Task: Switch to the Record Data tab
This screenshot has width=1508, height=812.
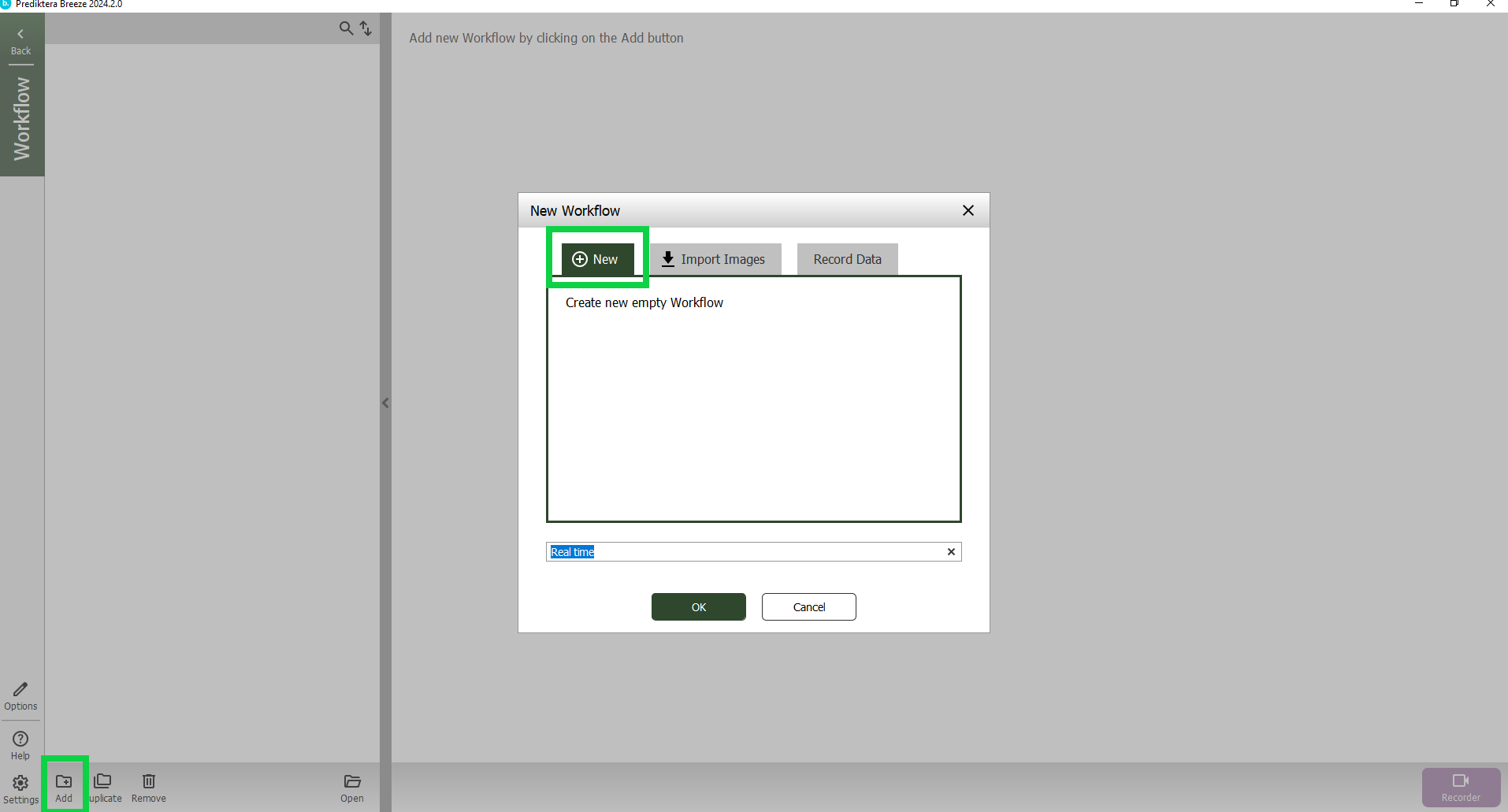Action: [847, 259]
